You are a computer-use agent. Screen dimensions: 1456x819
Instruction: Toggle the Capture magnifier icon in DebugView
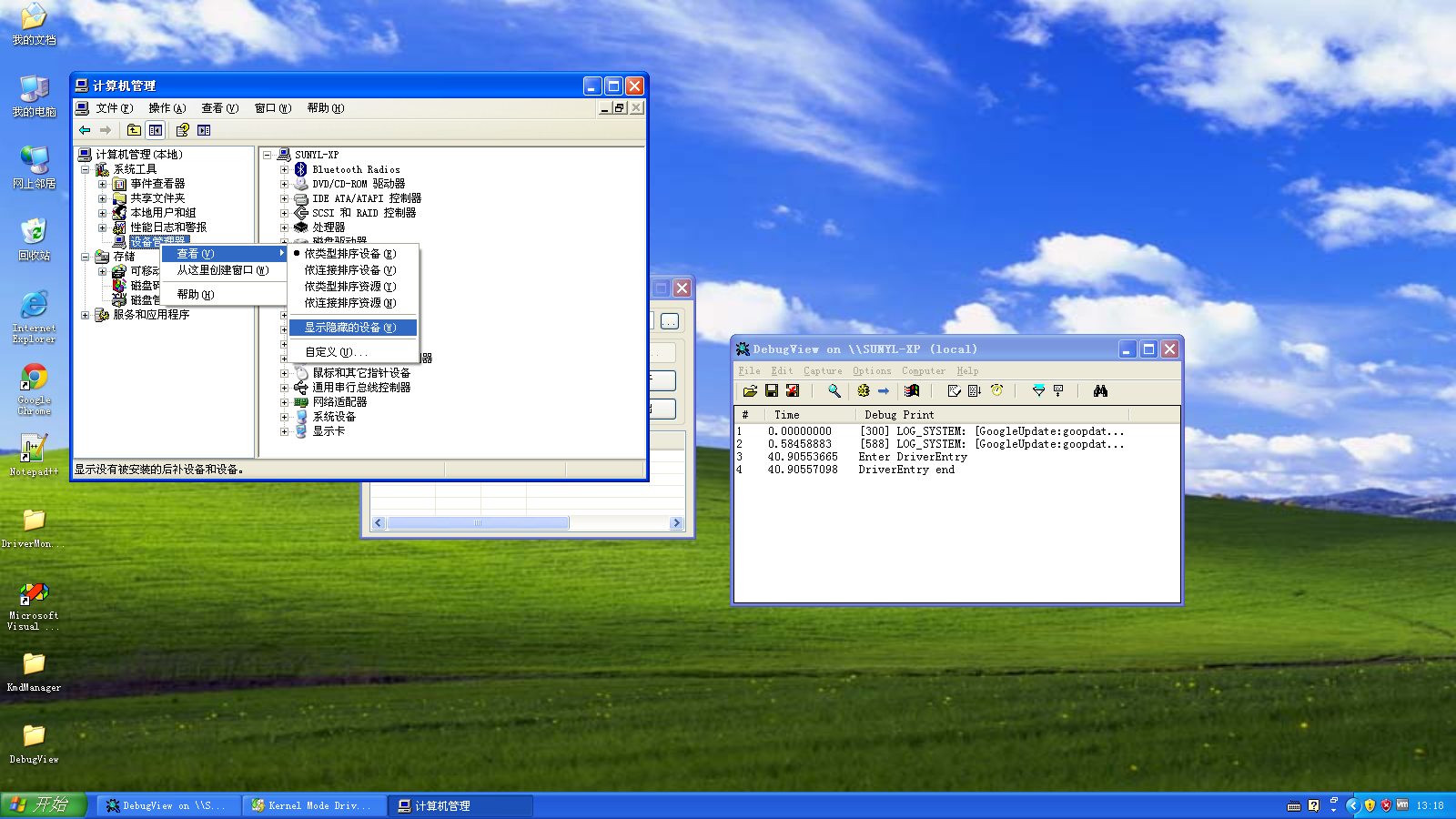834,390
